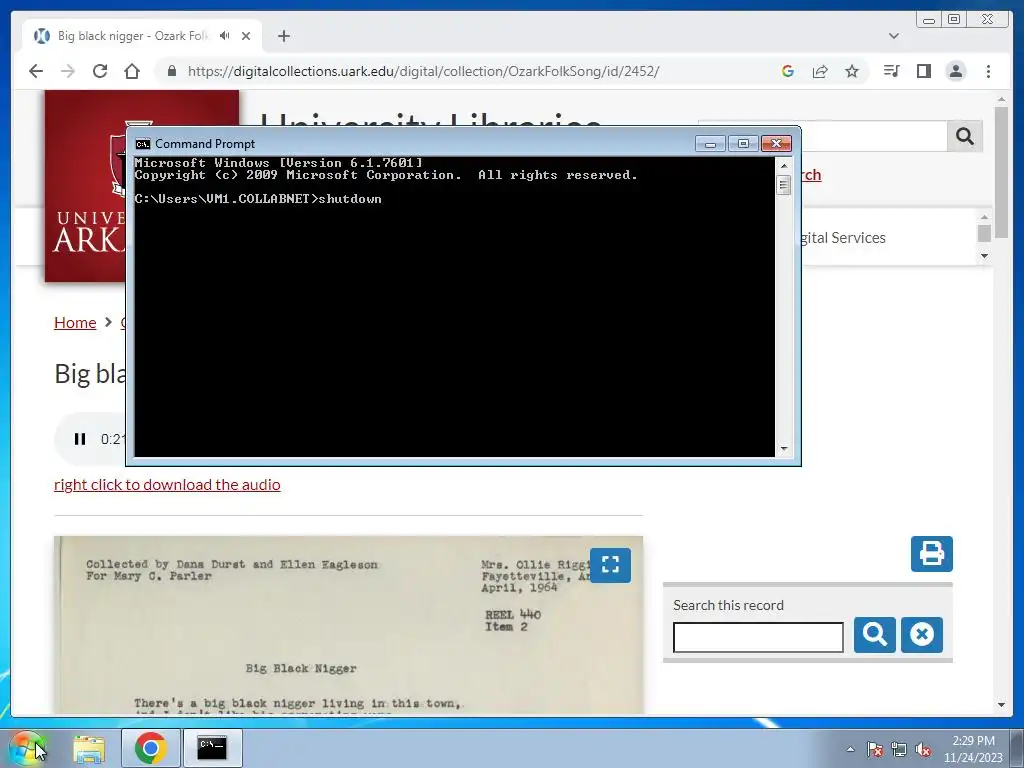
Task: Click Command Prompt scrollbar down arrow
Action: point(784,449)
